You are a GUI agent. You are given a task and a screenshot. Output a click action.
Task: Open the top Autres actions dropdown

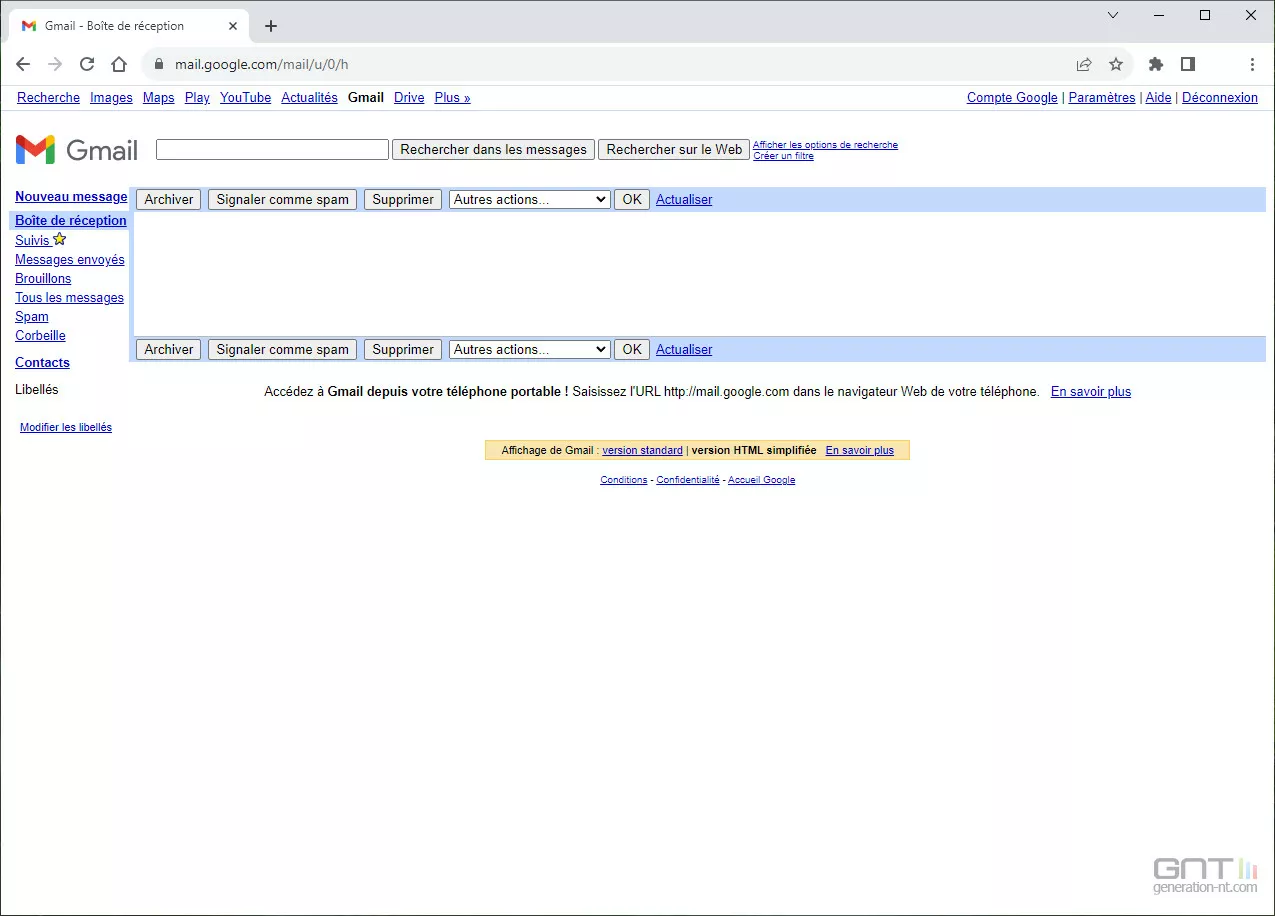[529, 199]
